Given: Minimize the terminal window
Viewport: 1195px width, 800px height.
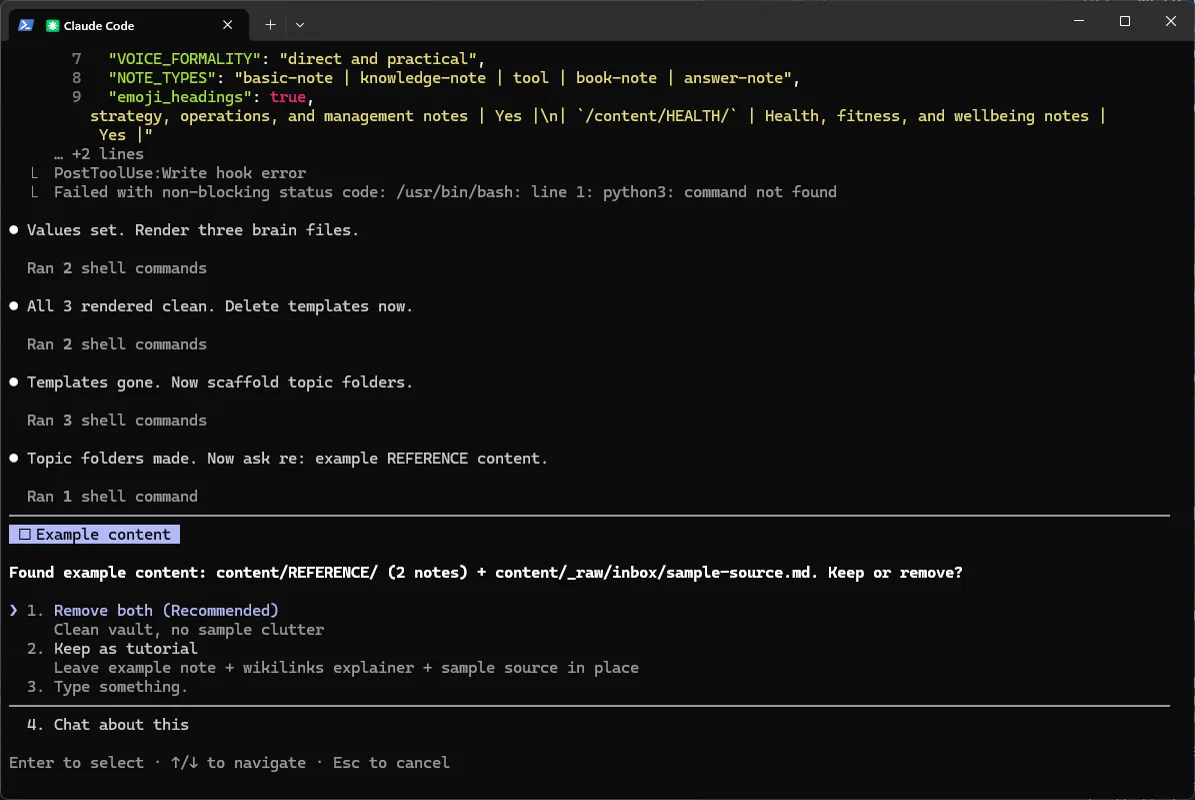Looking at the screenshot, I should click(x=1078, y=21).
